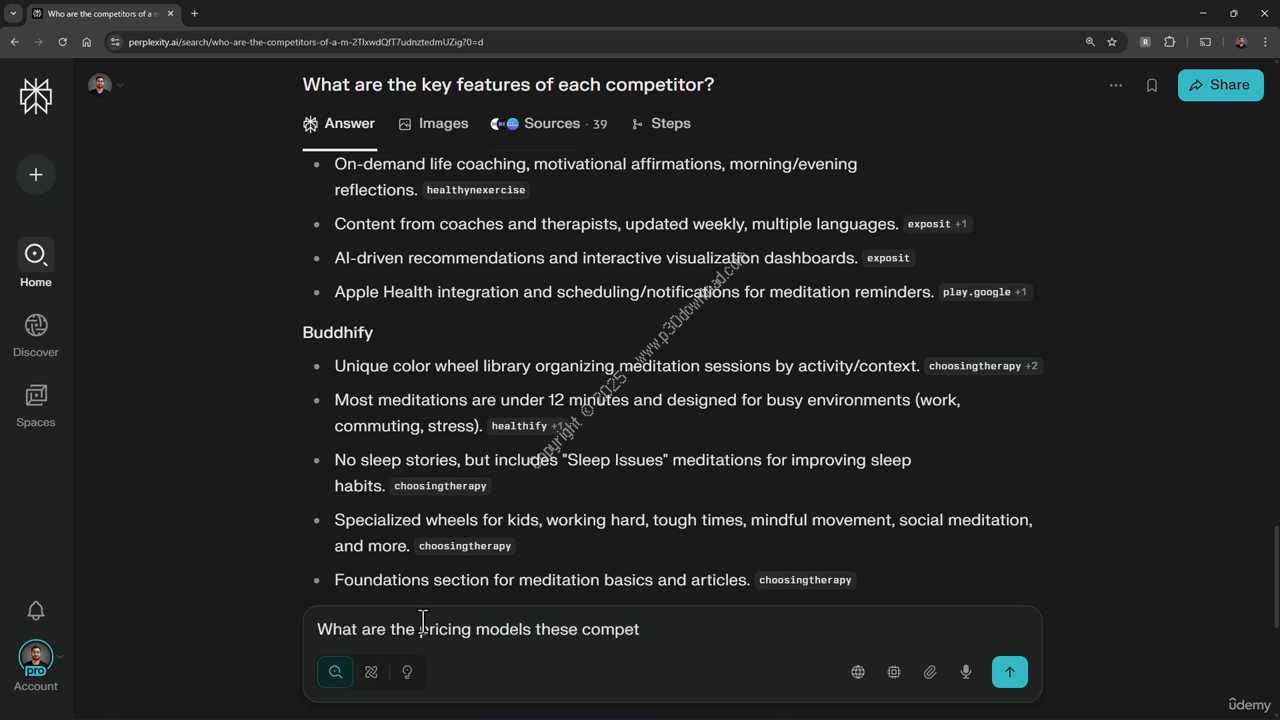The height and width of the screenshot is (720, 1280).
Task: Expand the profile avatar dropdown
Action: click(104, 85)
